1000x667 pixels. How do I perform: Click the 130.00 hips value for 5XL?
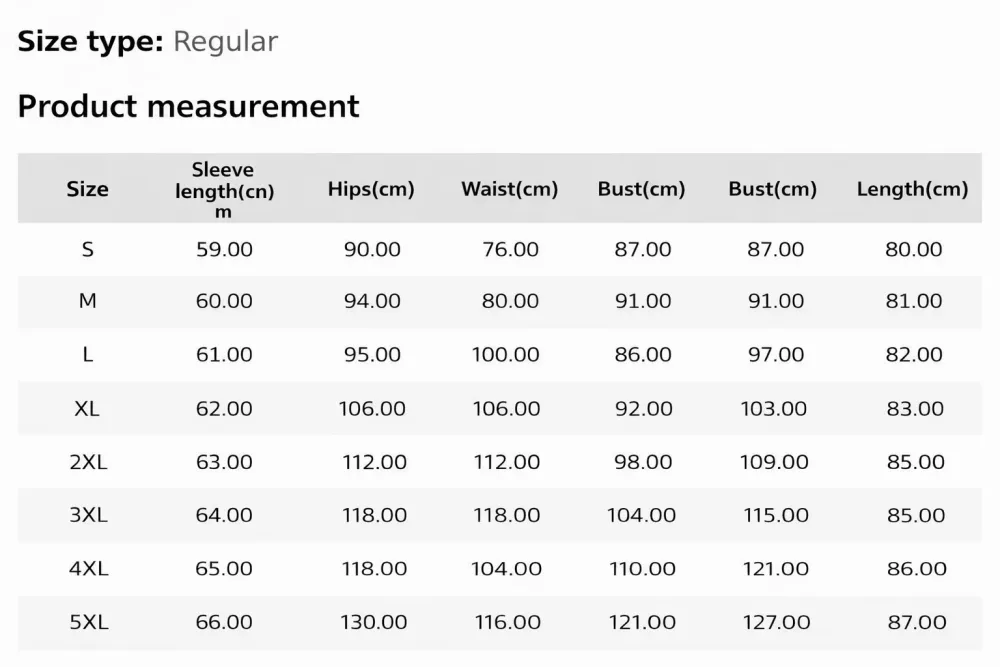(374, 622)
